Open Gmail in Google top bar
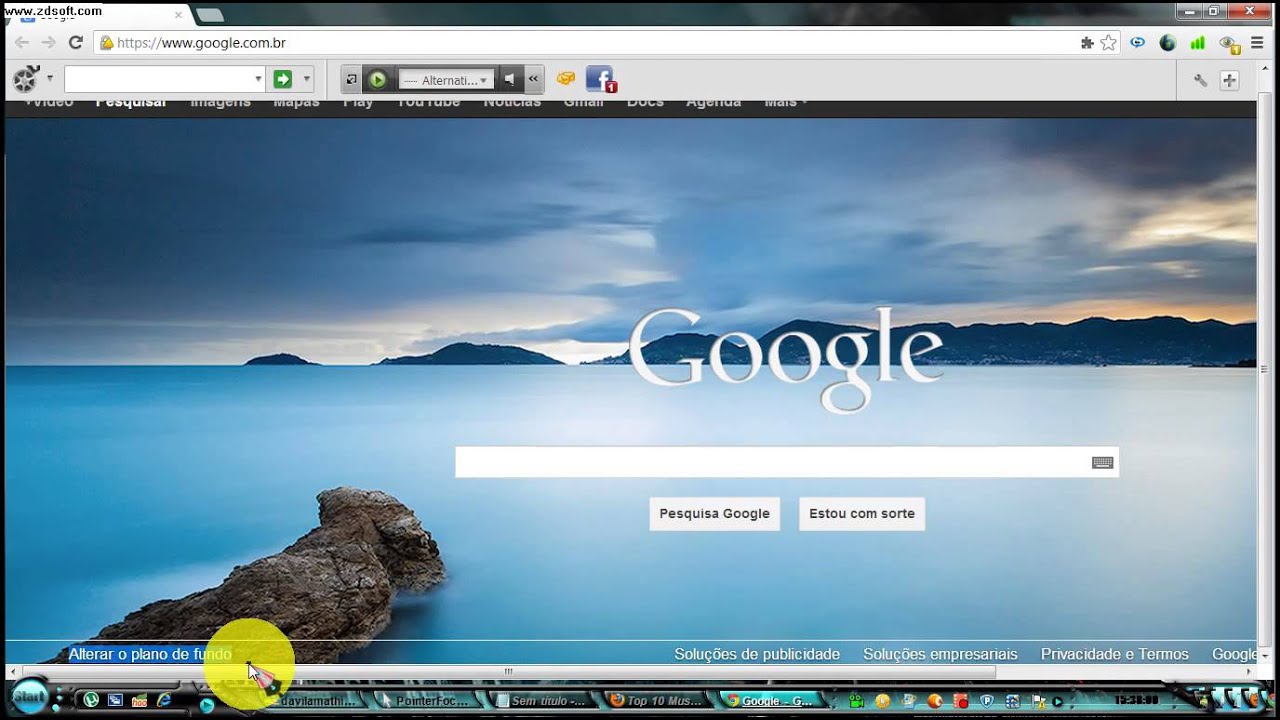This screenshot has width=1280, height=720. pyautogui.click(x=583, y=103)
